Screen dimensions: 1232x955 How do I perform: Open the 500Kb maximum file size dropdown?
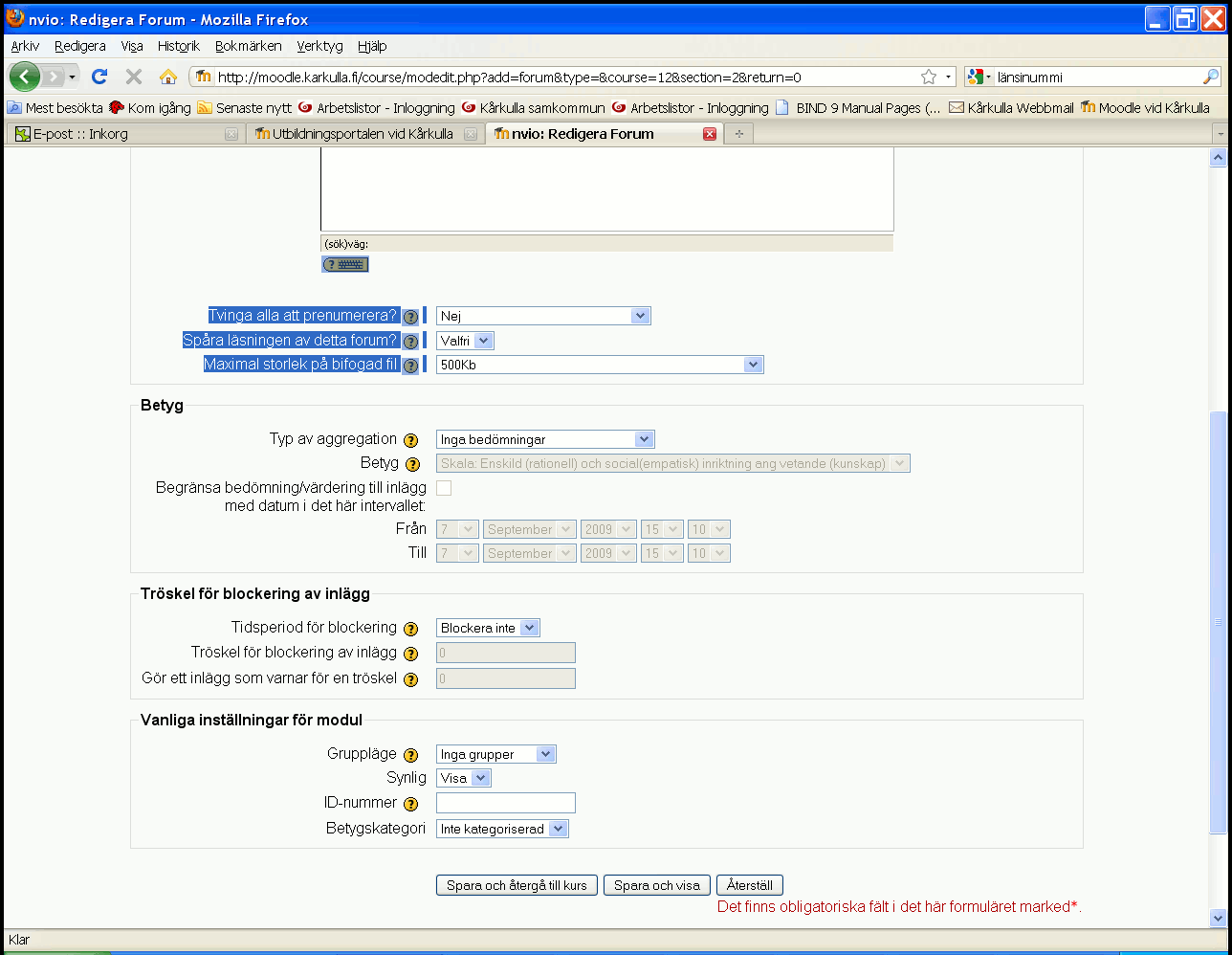click(x=600, y=365)
